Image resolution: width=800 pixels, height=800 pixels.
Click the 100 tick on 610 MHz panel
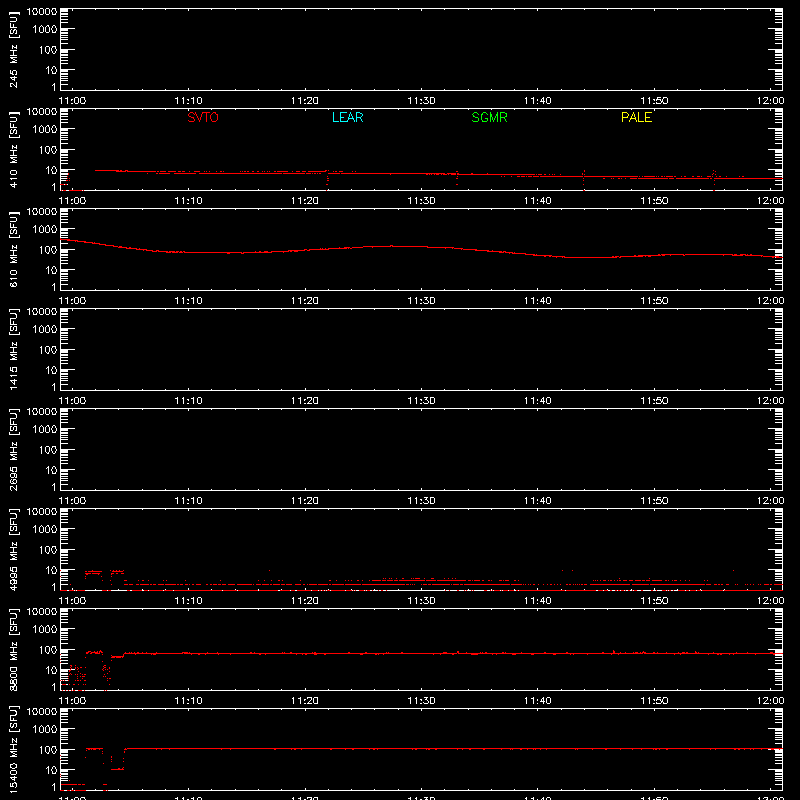tap(48, 249)
